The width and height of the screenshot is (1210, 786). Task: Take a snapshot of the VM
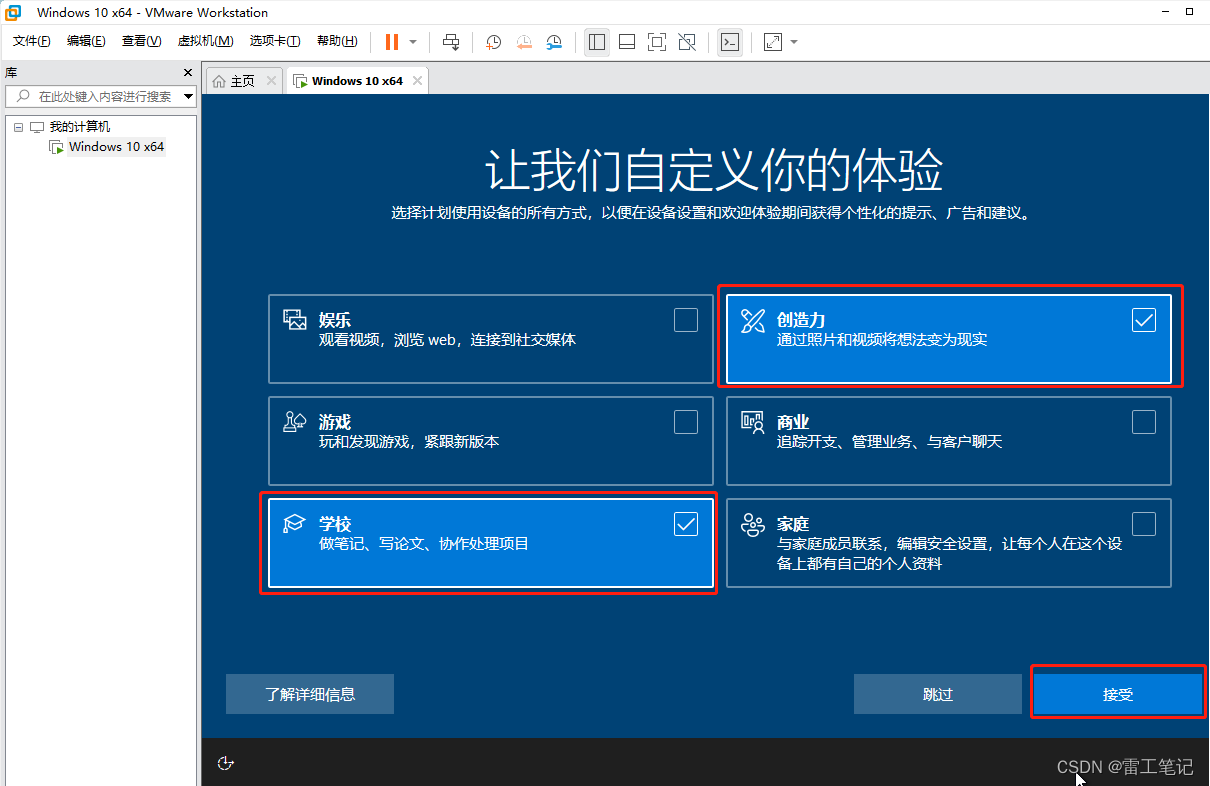click(494, 42)
